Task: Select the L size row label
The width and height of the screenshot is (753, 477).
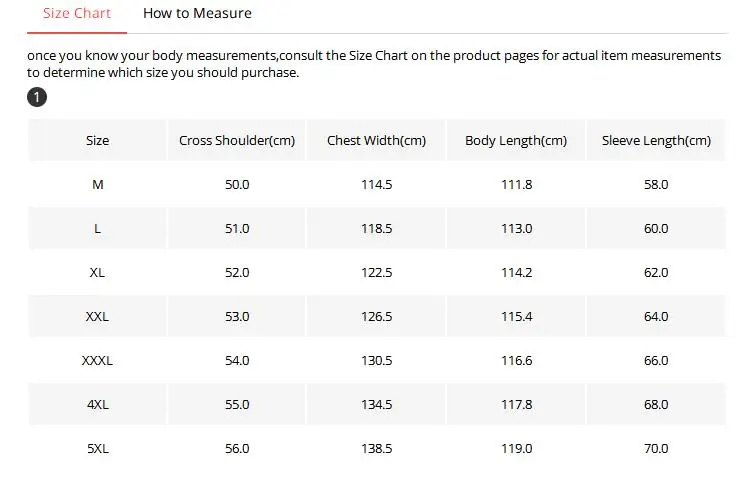Action: 97,229
